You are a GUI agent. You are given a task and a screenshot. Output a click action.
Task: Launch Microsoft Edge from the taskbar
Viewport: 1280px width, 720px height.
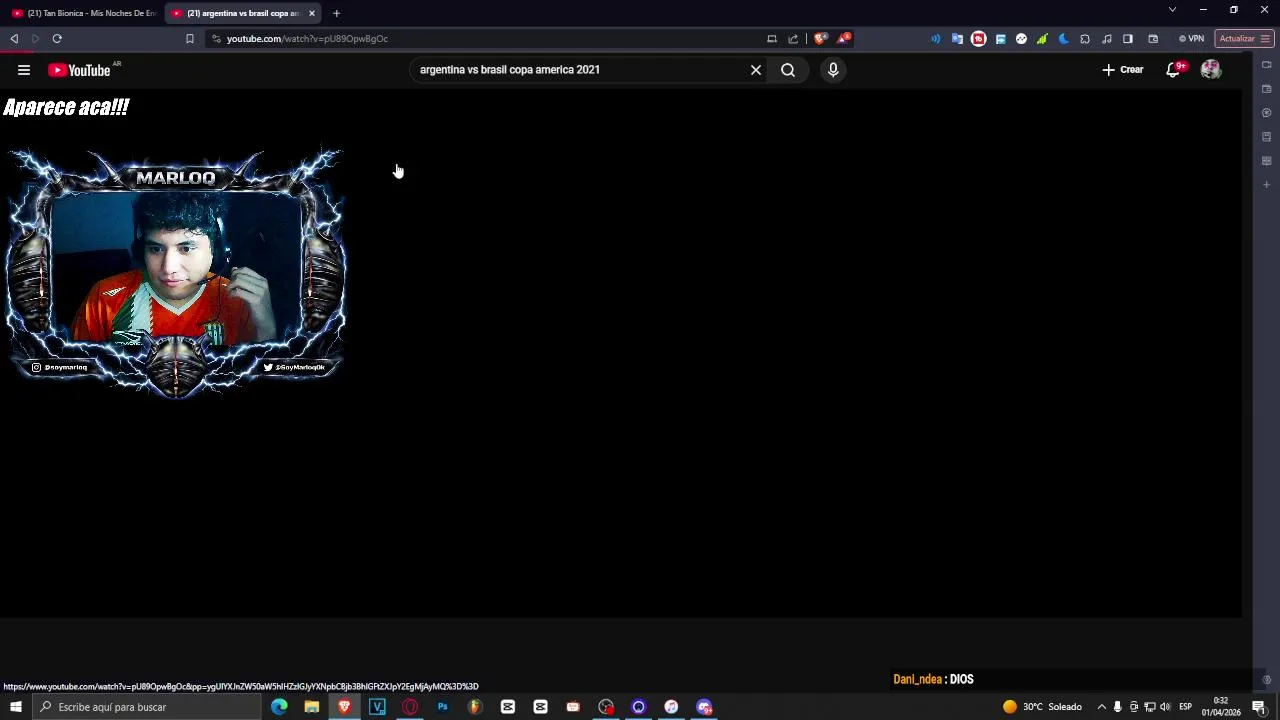tap(279, 707)
